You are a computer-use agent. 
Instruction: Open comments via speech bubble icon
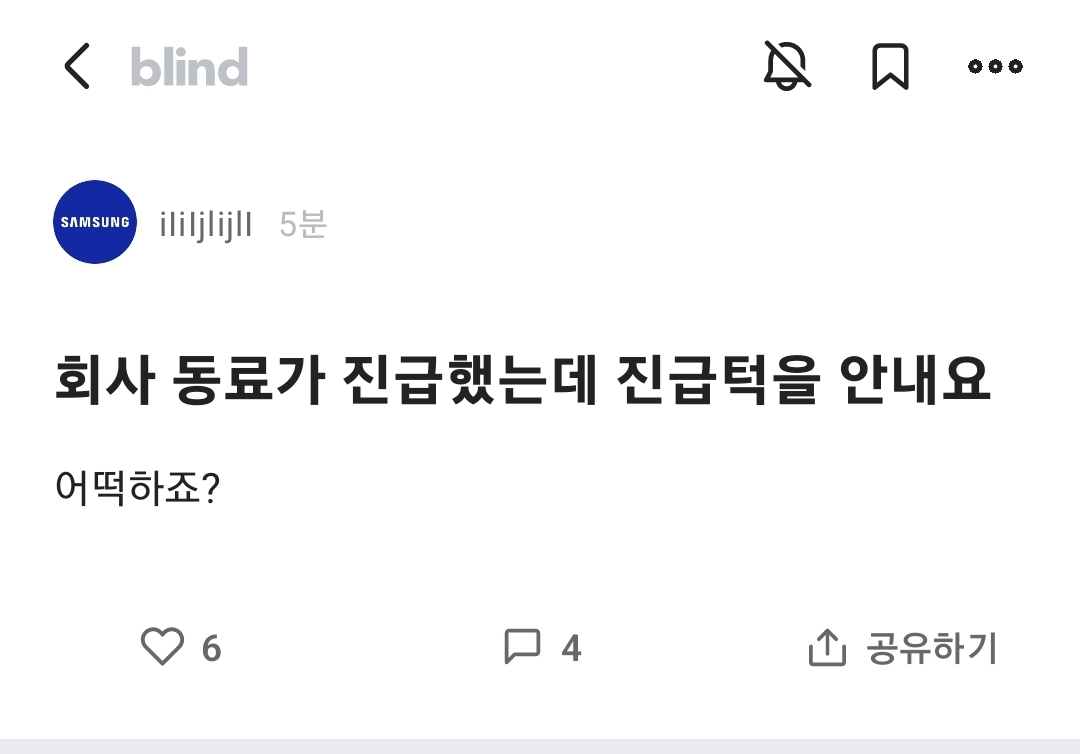pos(522,647)
